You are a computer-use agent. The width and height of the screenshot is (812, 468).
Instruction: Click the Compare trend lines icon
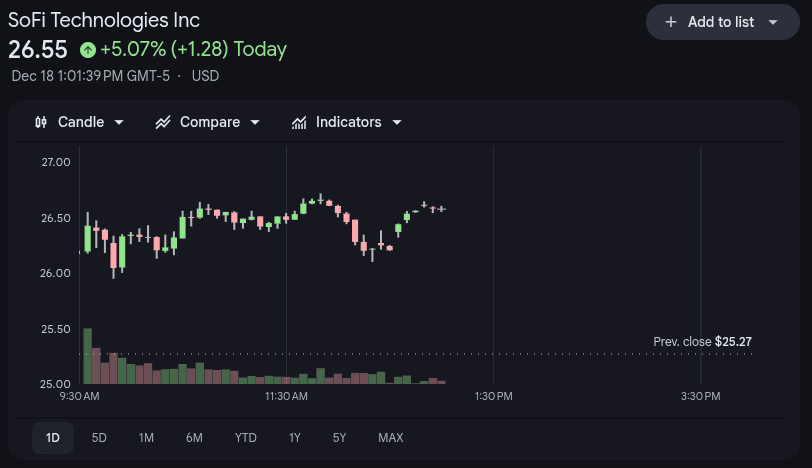click(163, 122)
